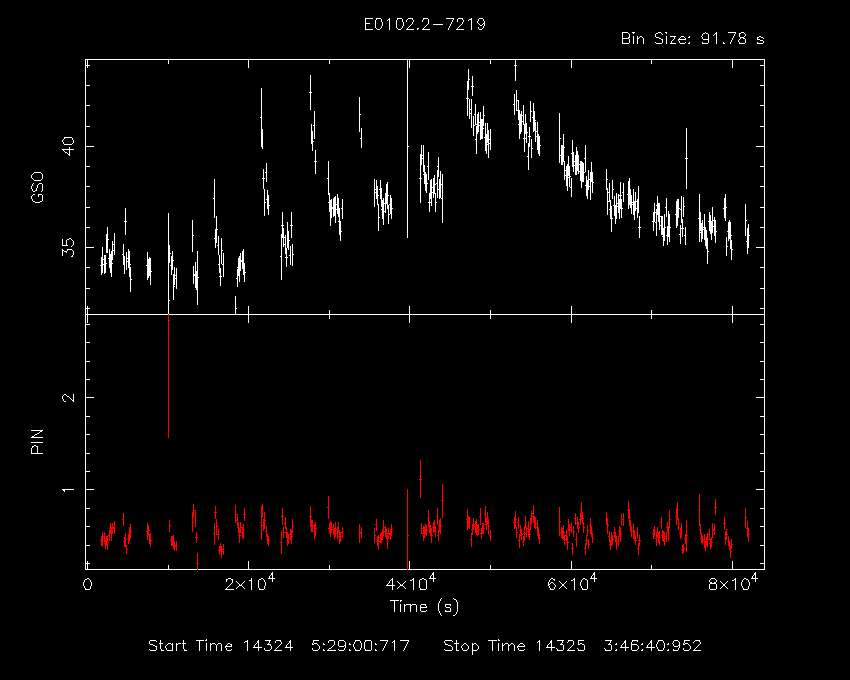Click the x-axis tick label 8×10^4
This screenshot has height=680, width=850.
pos(733,583)
